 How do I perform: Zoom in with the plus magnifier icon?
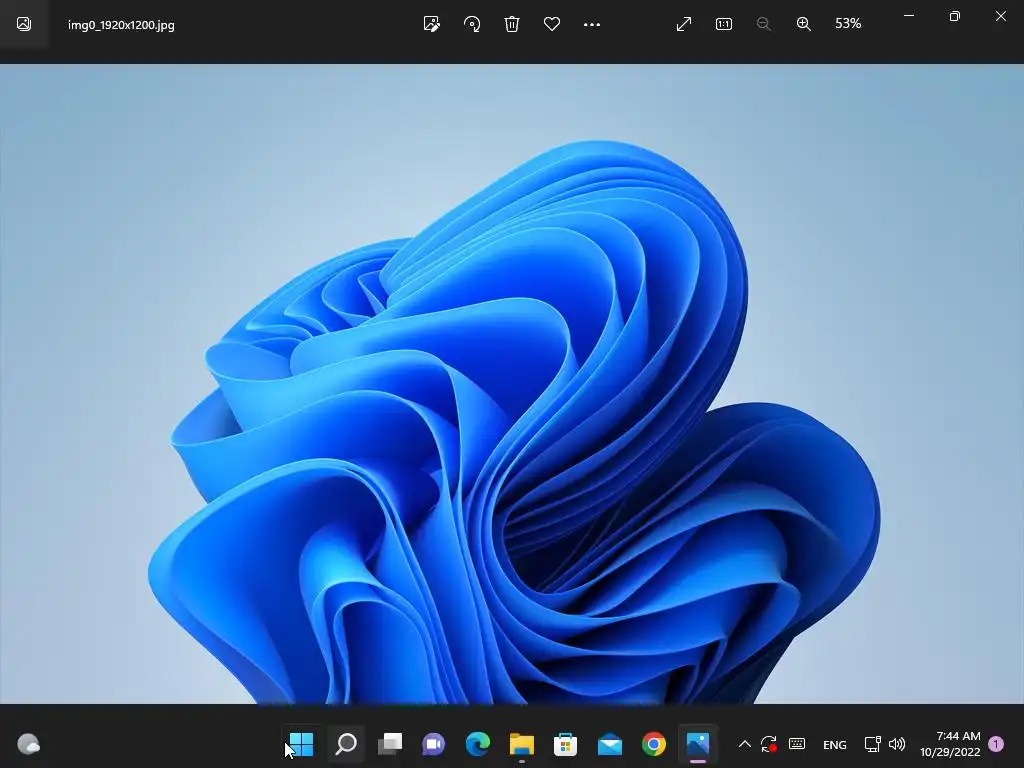[x=804, y=24]
